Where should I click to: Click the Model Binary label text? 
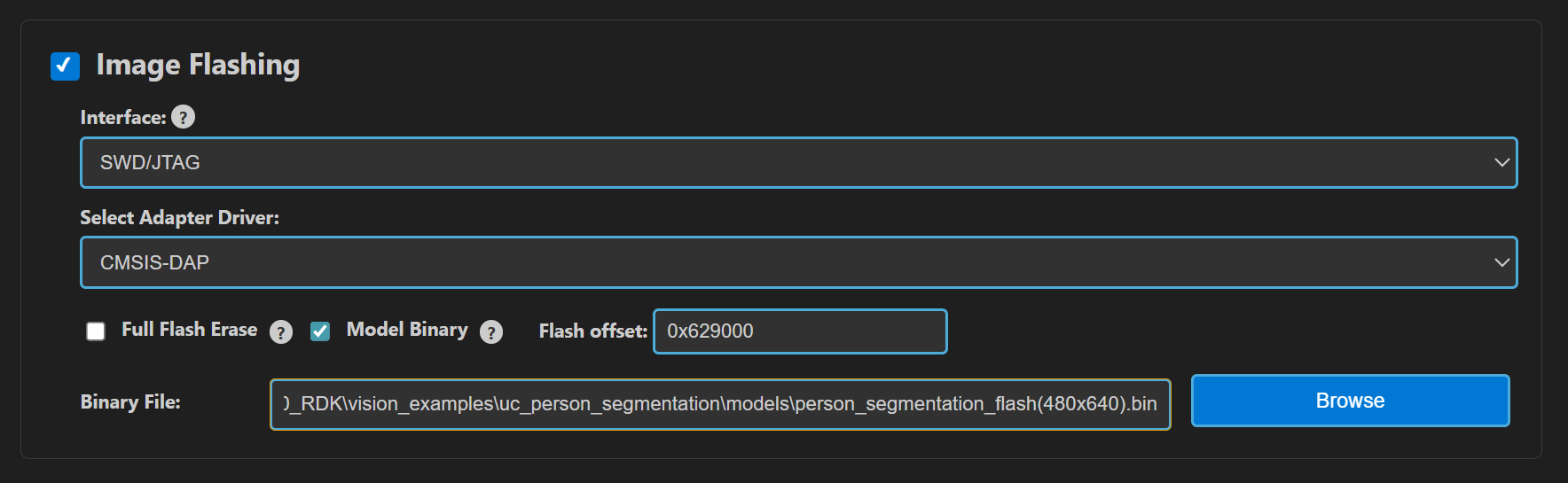[x=407, y=330]
